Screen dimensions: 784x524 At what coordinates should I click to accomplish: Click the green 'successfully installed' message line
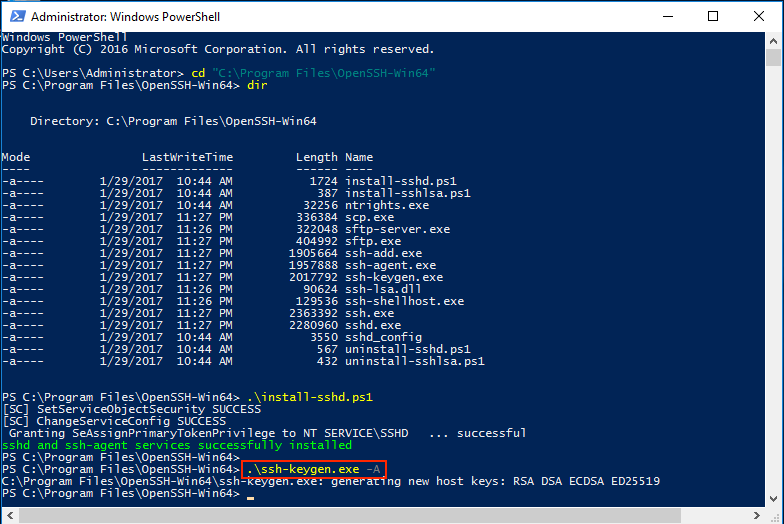point(177,445)
